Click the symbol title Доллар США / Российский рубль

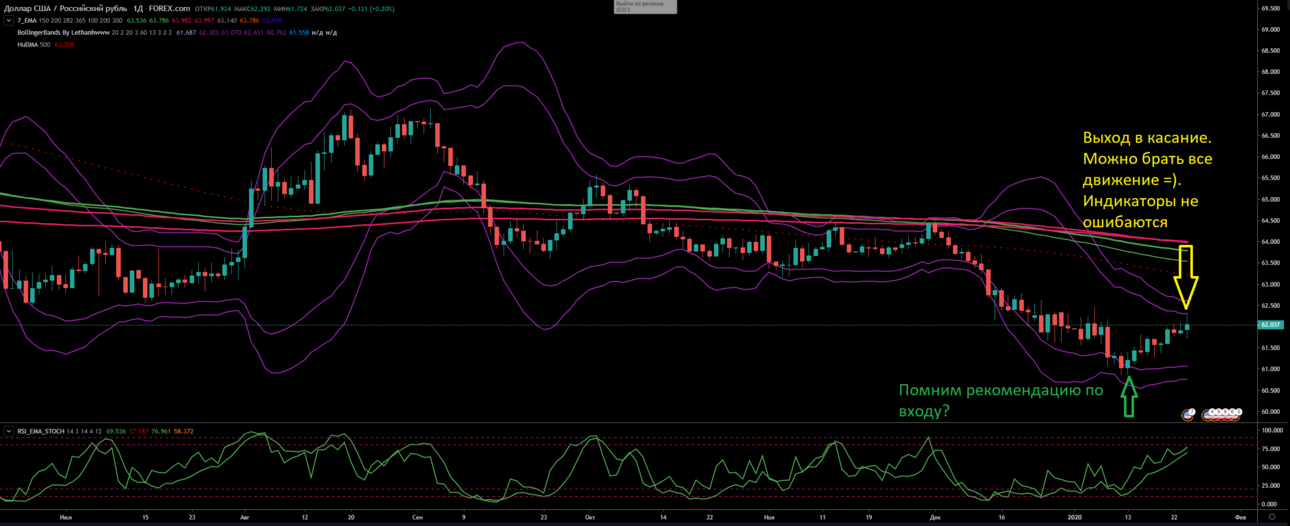(65, 8)
